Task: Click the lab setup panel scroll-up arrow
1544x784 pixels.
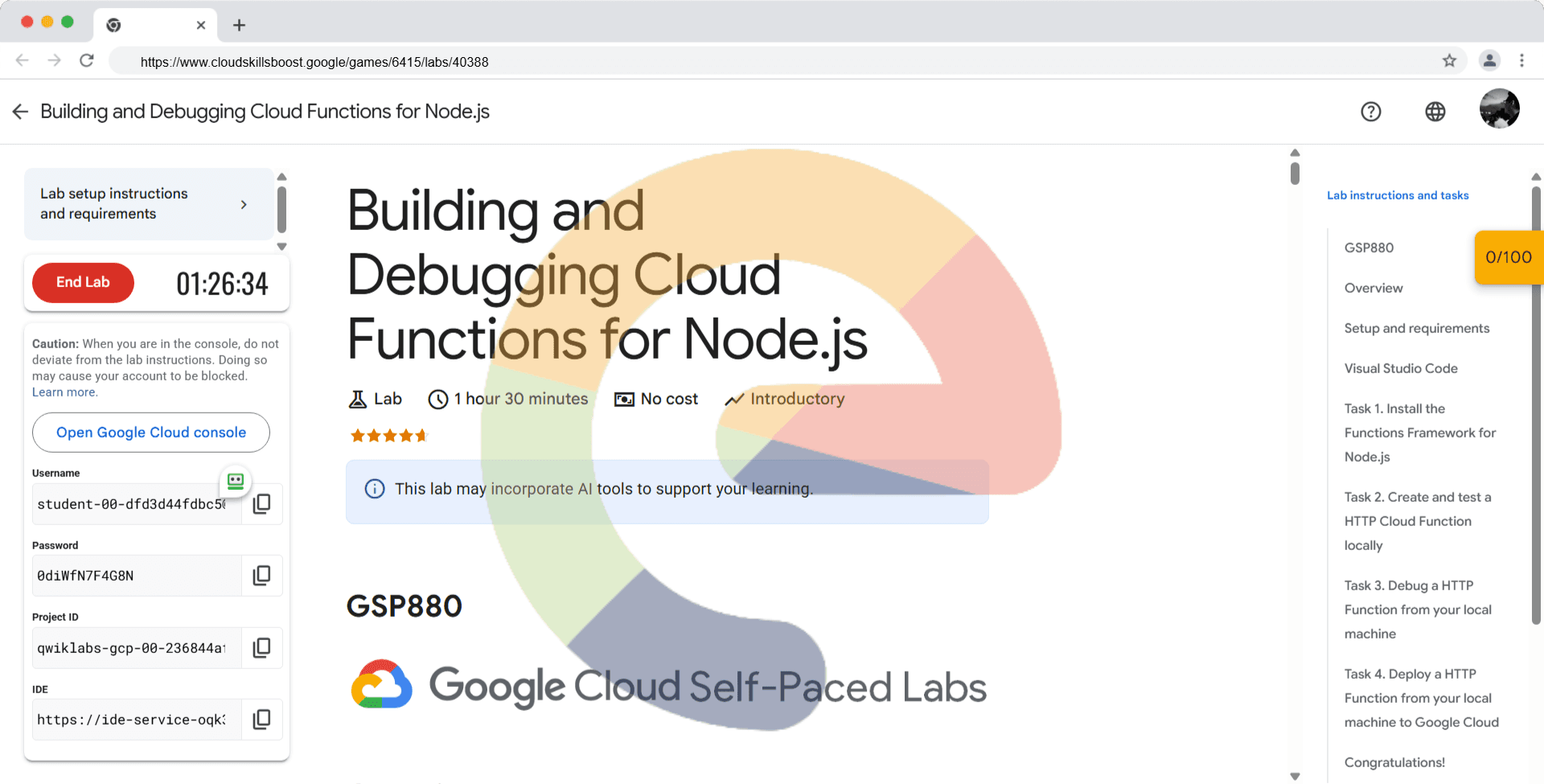Action: pos(281,177)
